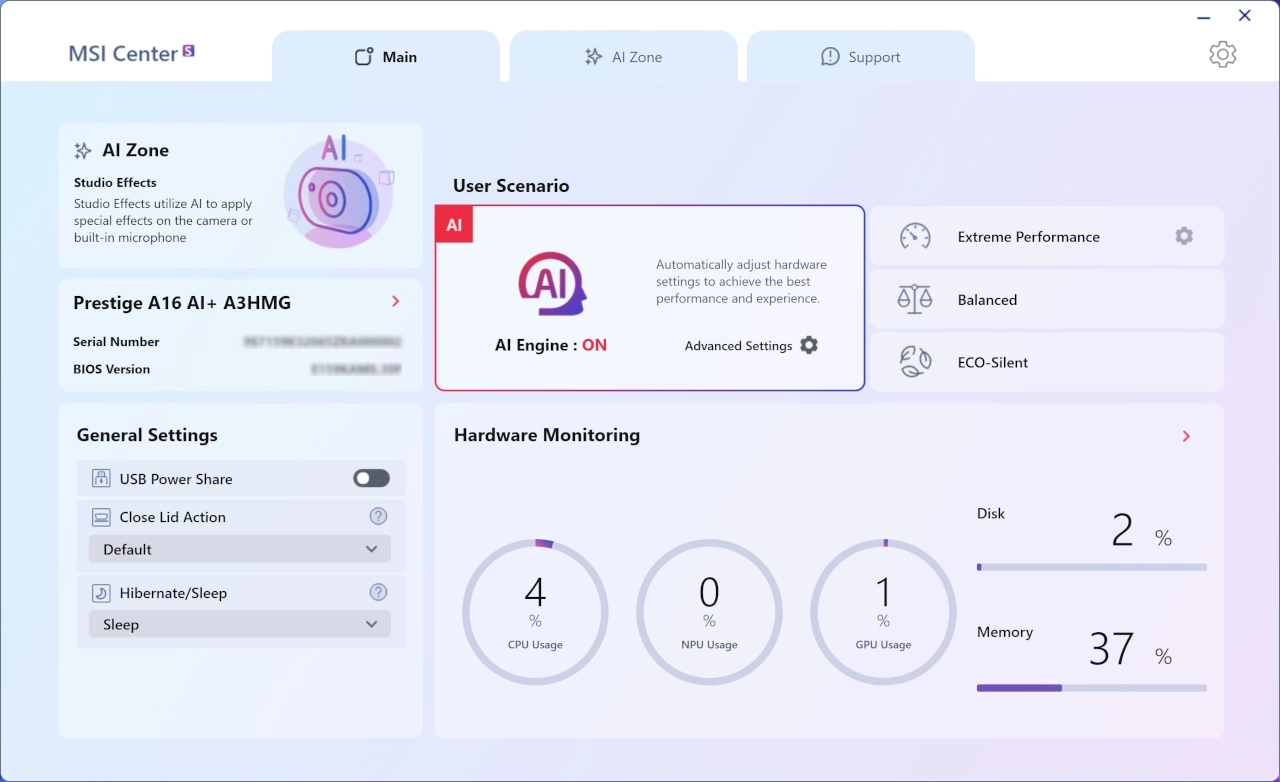Click the Memory usage progress bar

1091,688
